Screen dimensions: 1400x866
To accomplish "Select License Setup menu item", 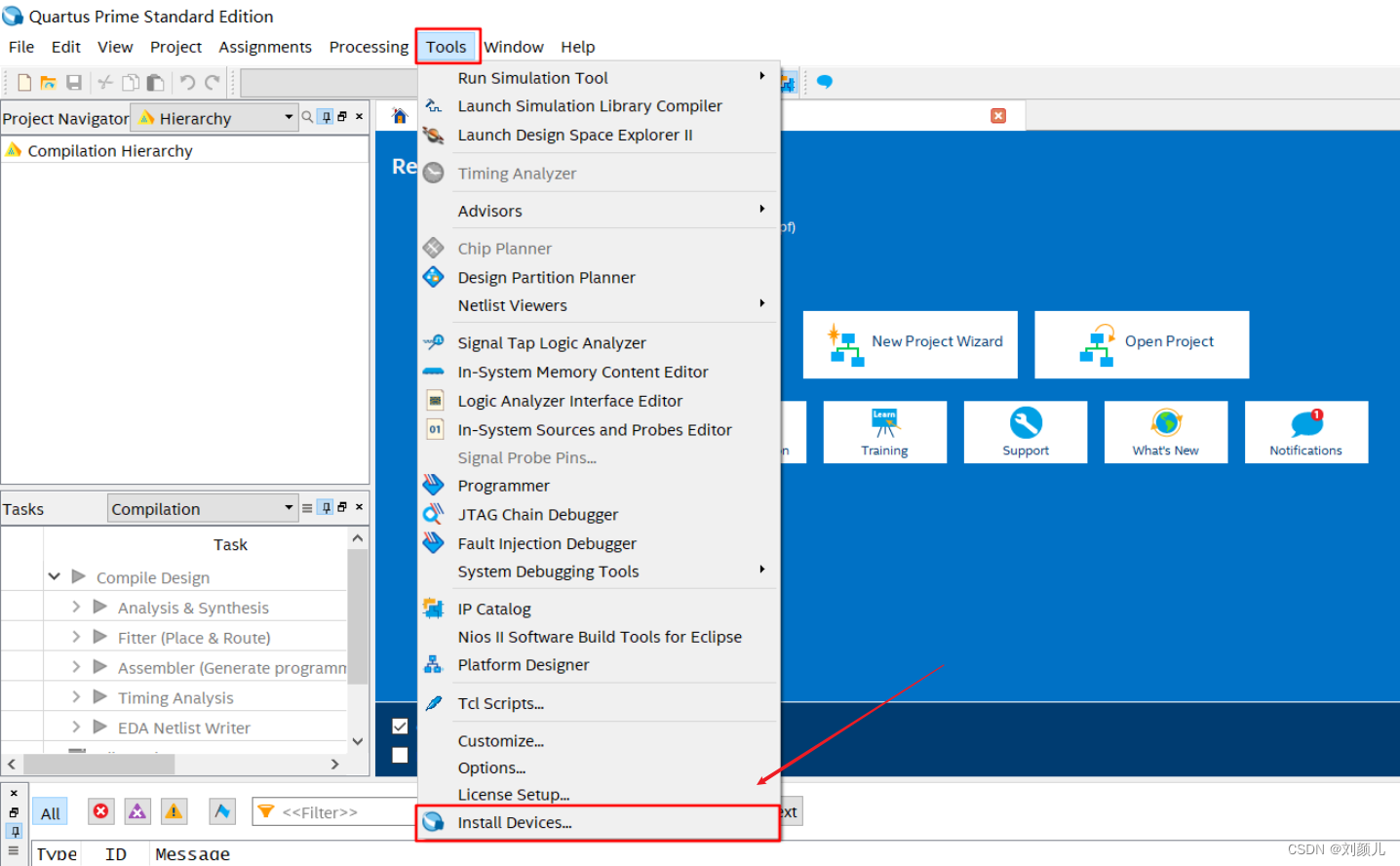I will pyautogui.click(x=599, y=795).
